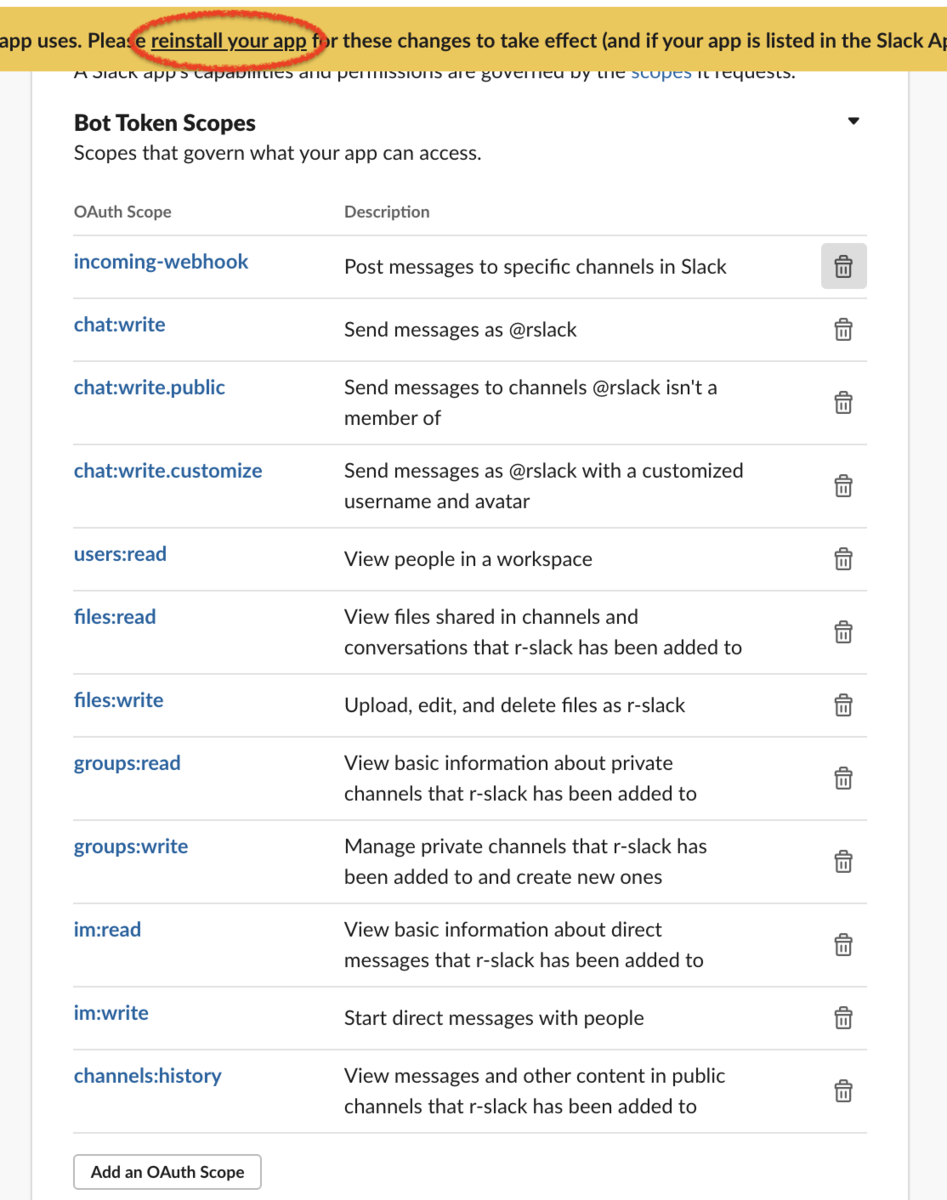The image size is (947, 1200).
Task: Click trash icon for chat:write.public
Action: click(843, 403)
